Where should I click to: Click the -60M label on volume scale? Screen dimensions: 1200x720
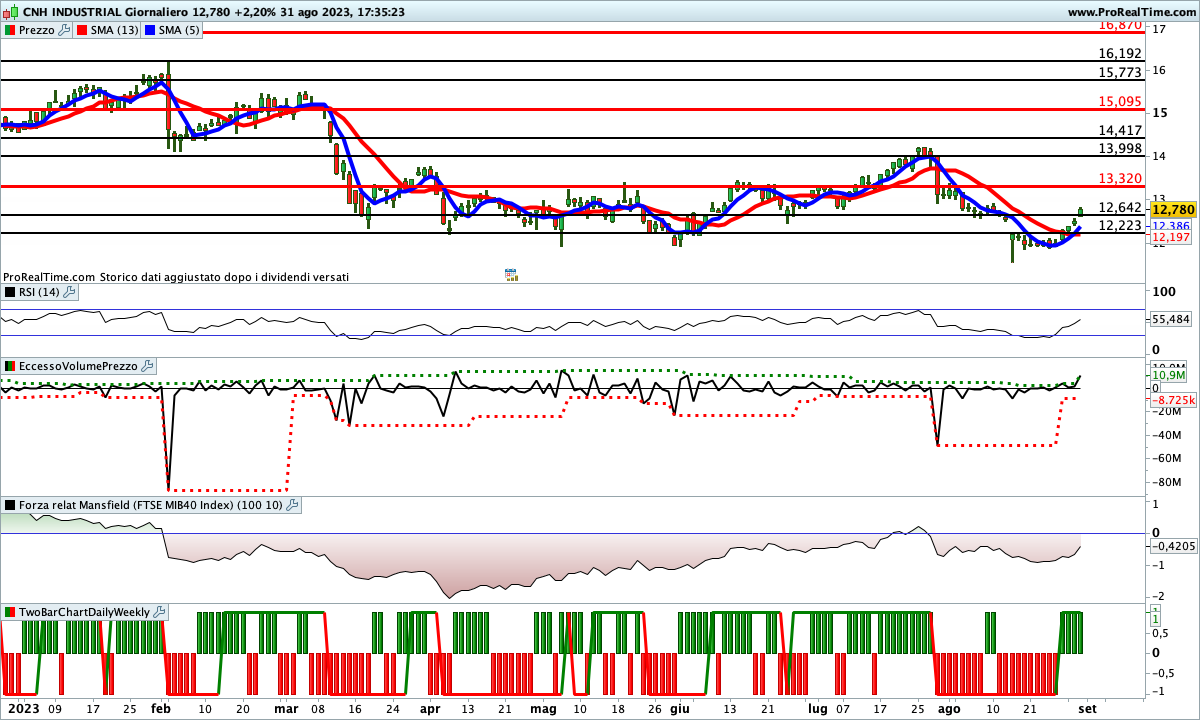[1168, 458]
